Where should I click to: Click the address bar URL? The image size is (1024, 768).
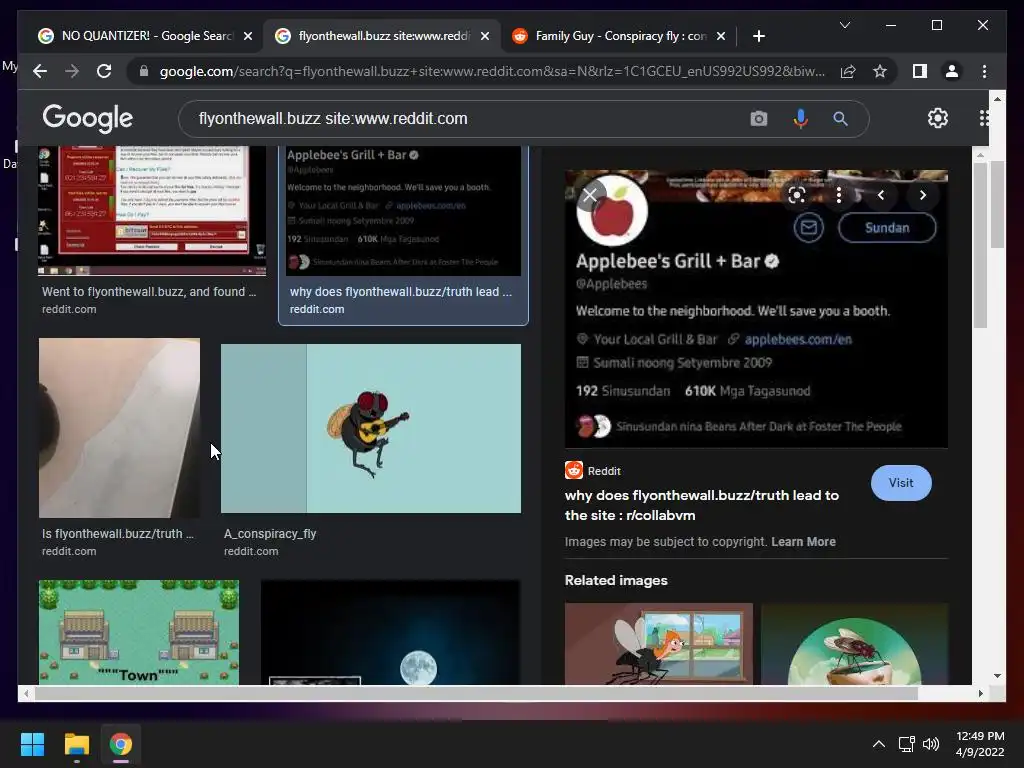pos(492,71)
